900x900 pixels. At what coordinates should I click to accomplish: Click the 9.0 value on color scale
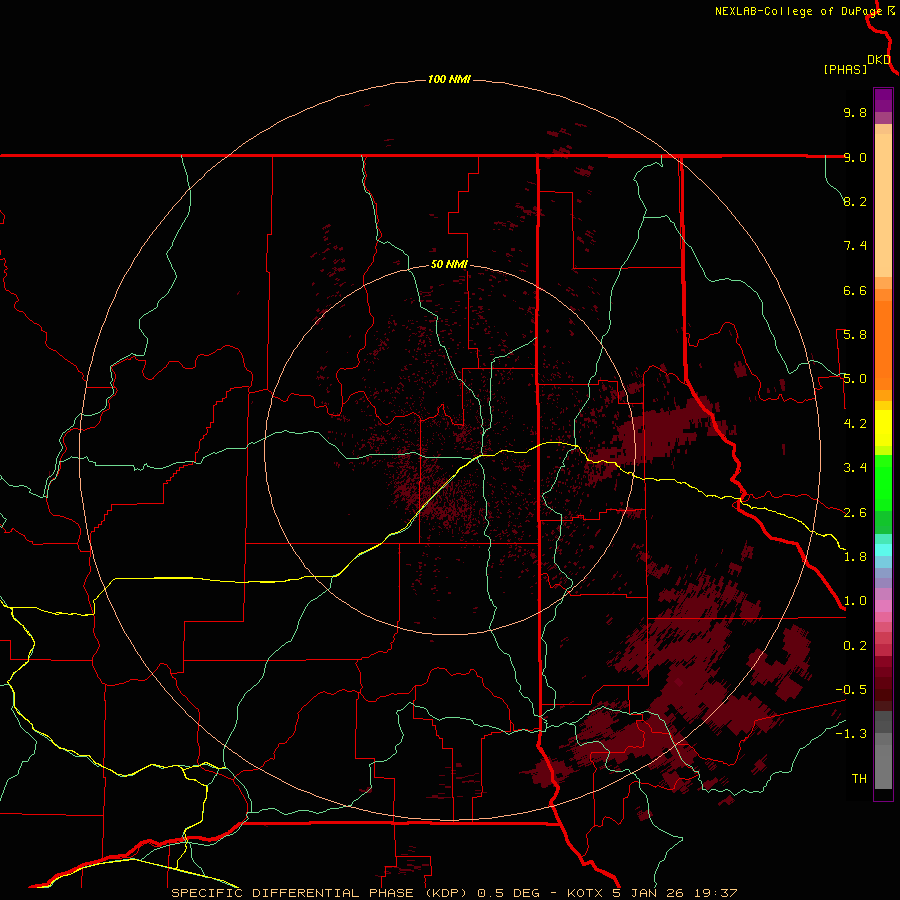[855, 157]
